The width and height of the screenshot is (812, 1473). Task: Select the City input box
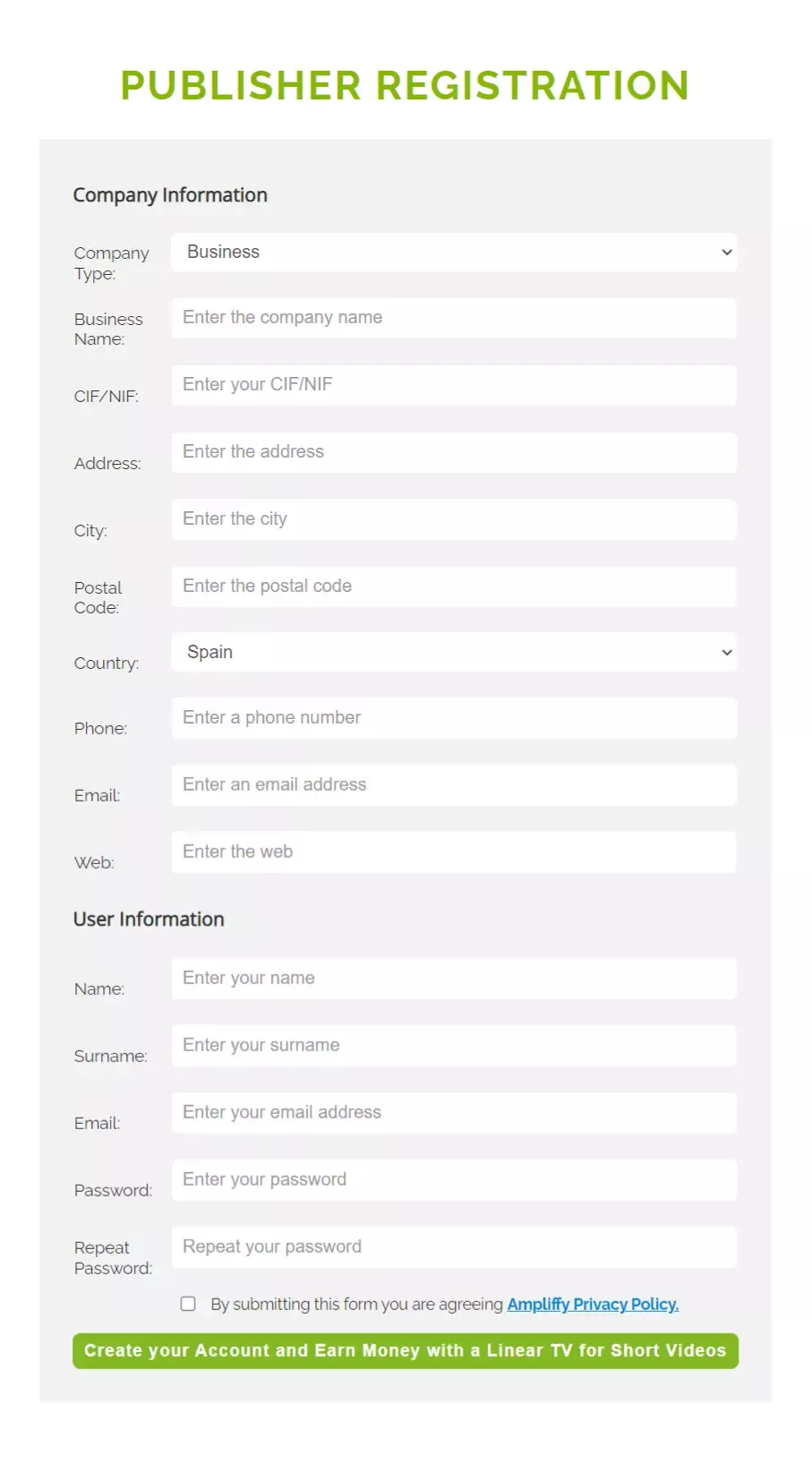click(453, 519)
